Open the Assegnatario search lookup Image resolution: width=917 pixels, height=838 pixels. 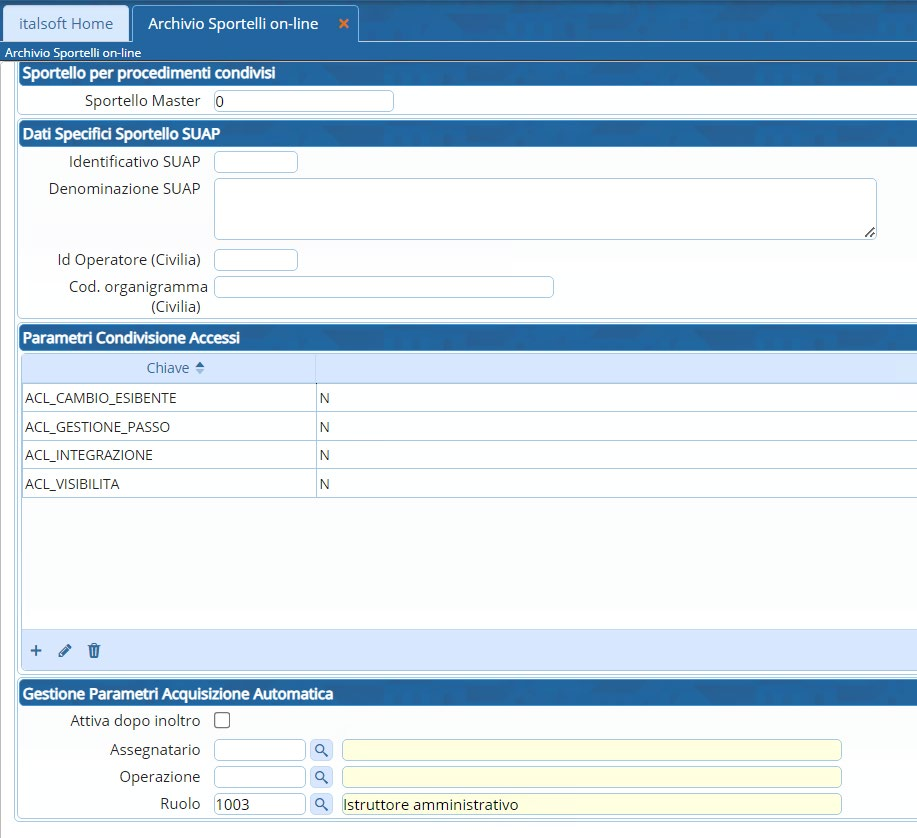click(320, 750)
